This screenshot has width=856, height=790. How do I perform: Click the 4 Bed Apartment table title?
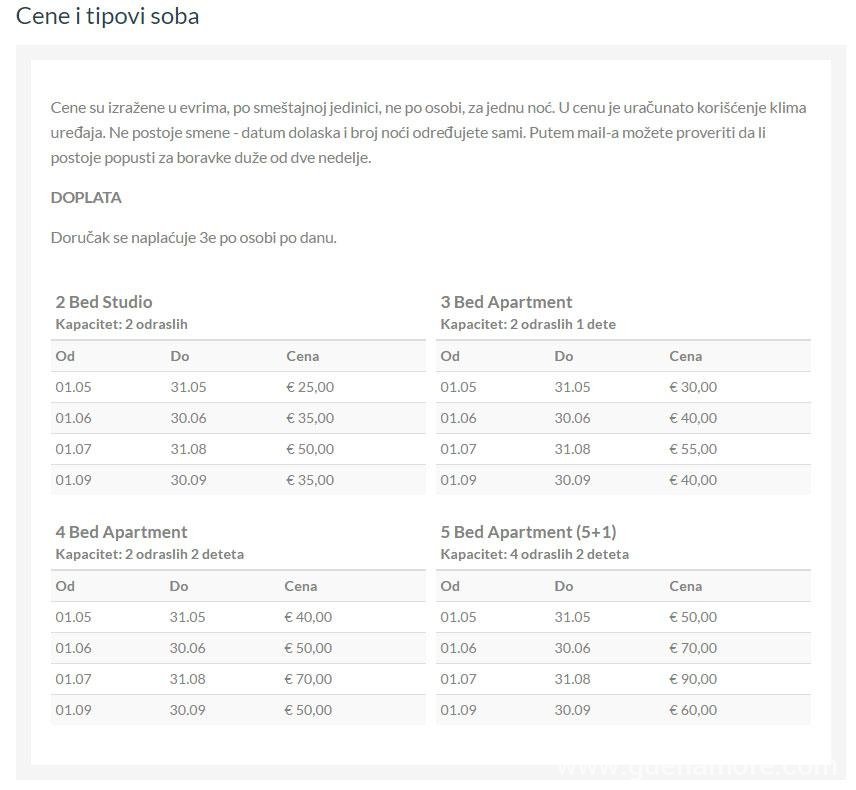(121, 532)
